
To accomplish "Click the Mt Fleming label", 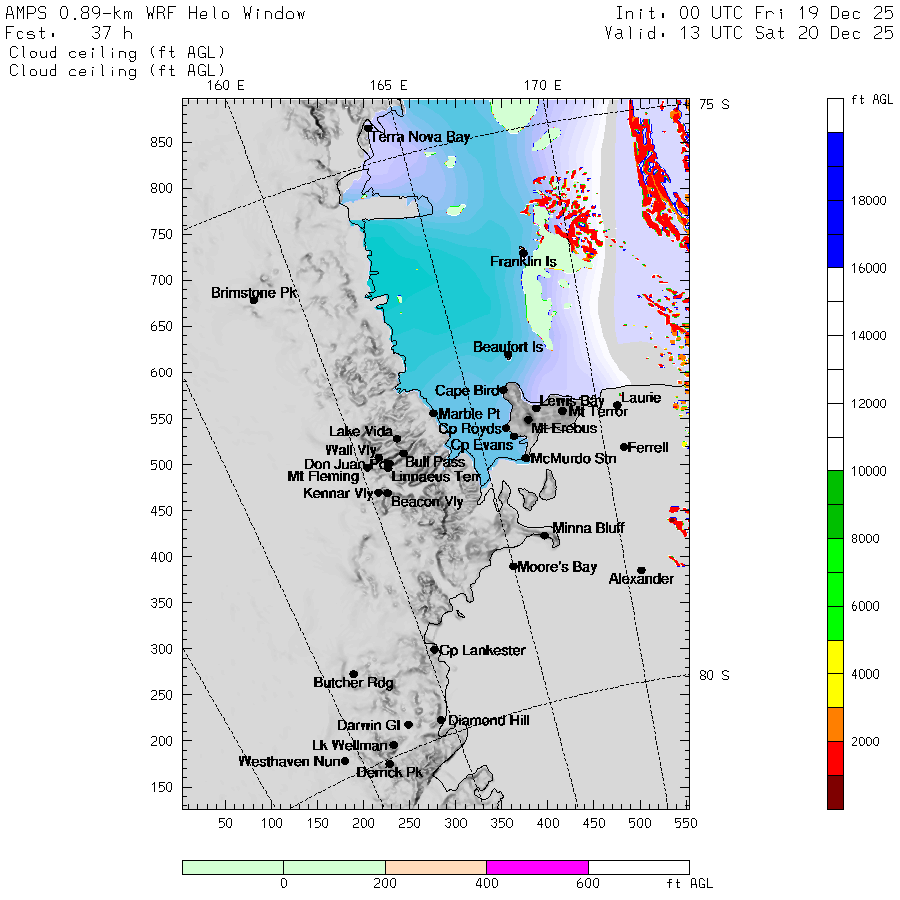I will click(x=323, y=476).
